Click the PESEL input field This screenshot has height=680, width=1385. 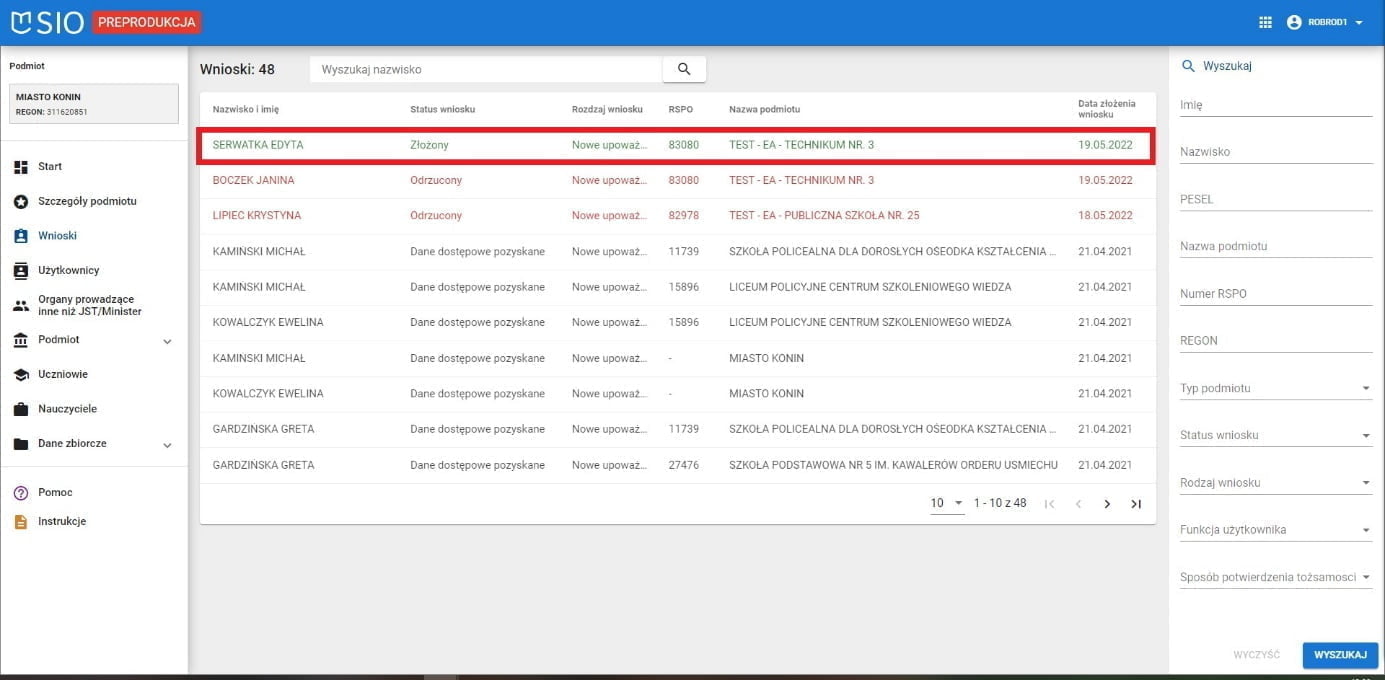(1275, 200)
